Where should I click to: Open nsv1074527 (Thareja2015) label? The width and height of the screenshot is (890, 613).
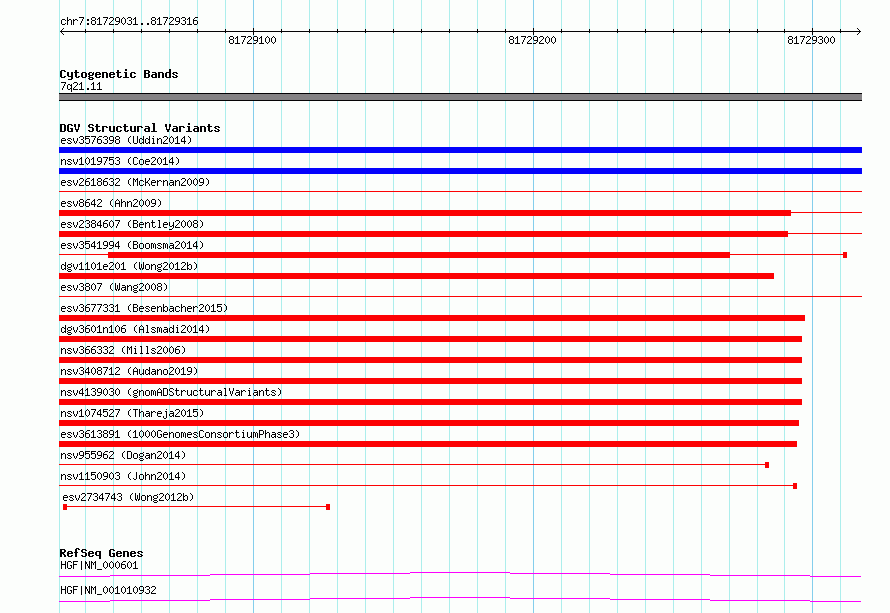click(132, 413)
